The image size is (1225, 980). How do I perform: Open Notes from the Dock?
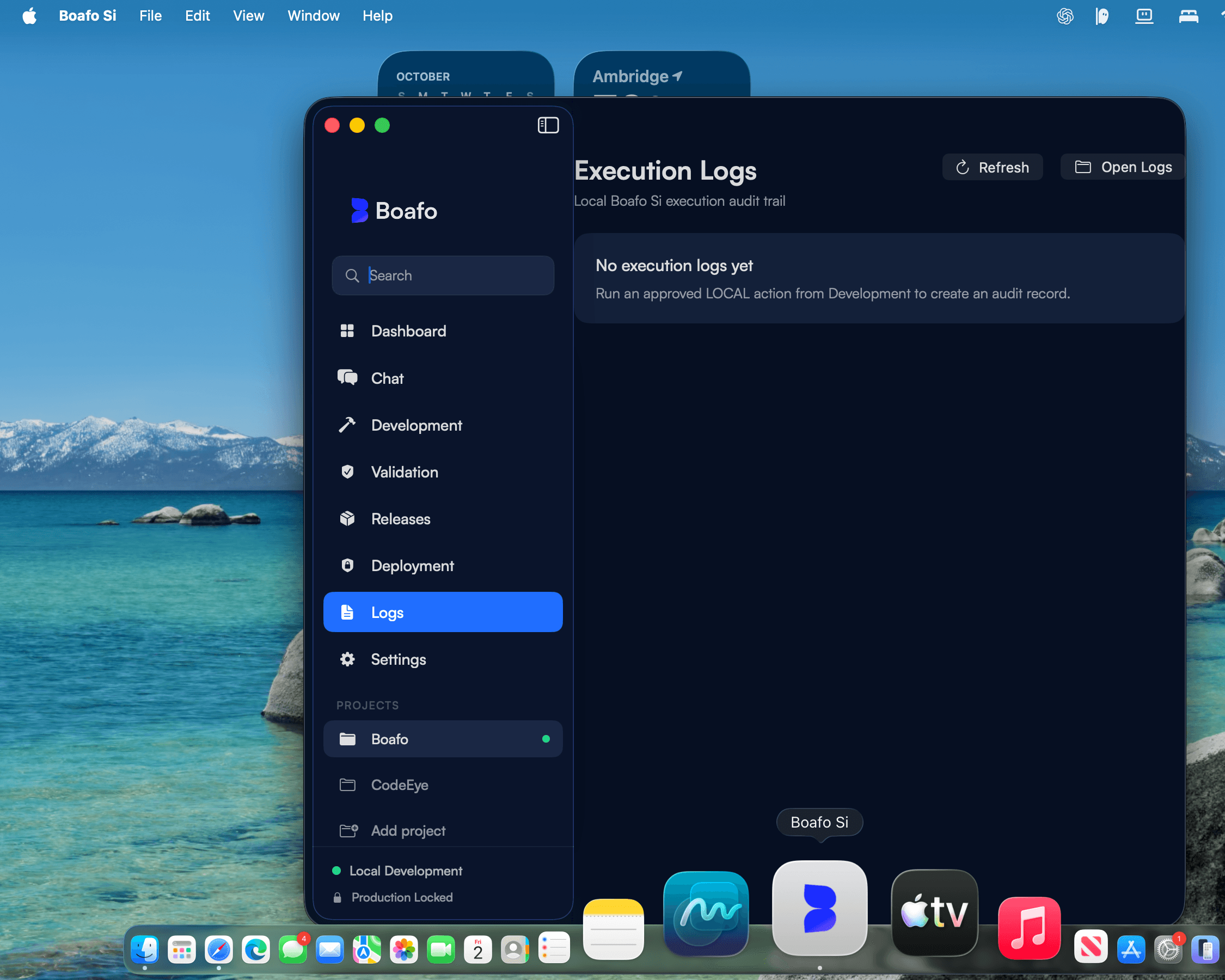pyautogui.click(x=614, y=929)
